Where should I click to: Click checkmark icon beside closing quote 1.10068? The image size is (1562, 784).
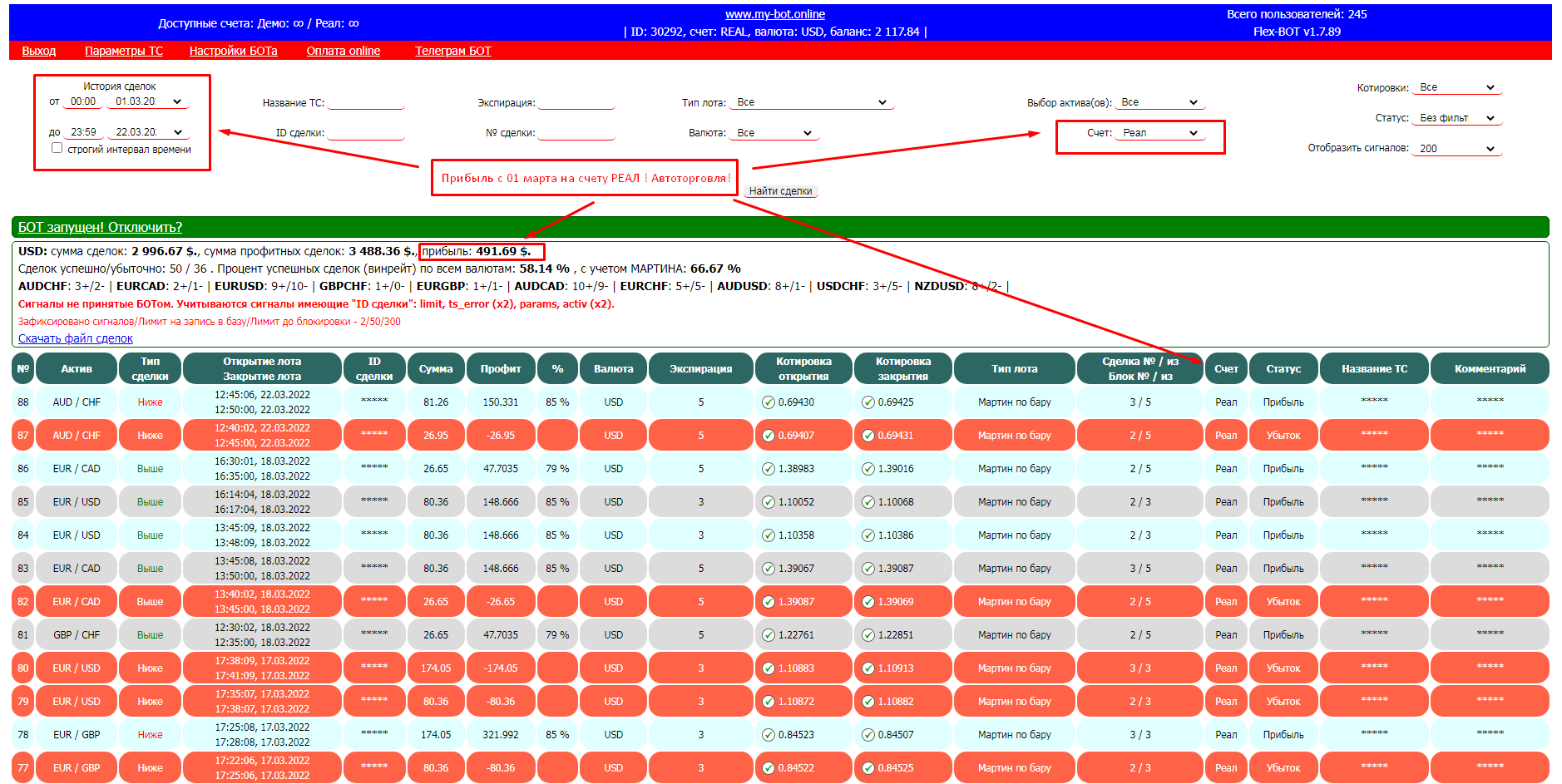coord(868,502)
